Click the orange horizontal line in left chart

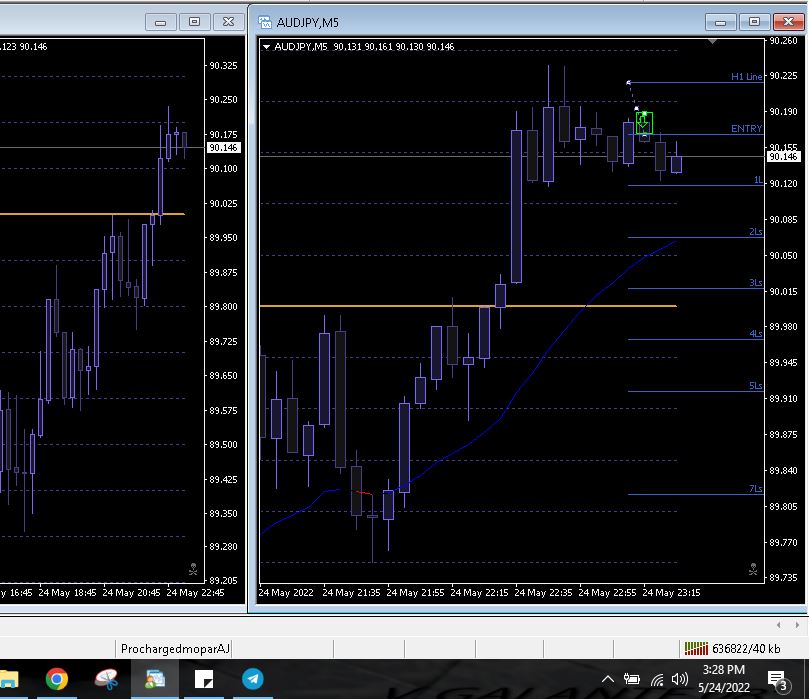coord(92,214)
